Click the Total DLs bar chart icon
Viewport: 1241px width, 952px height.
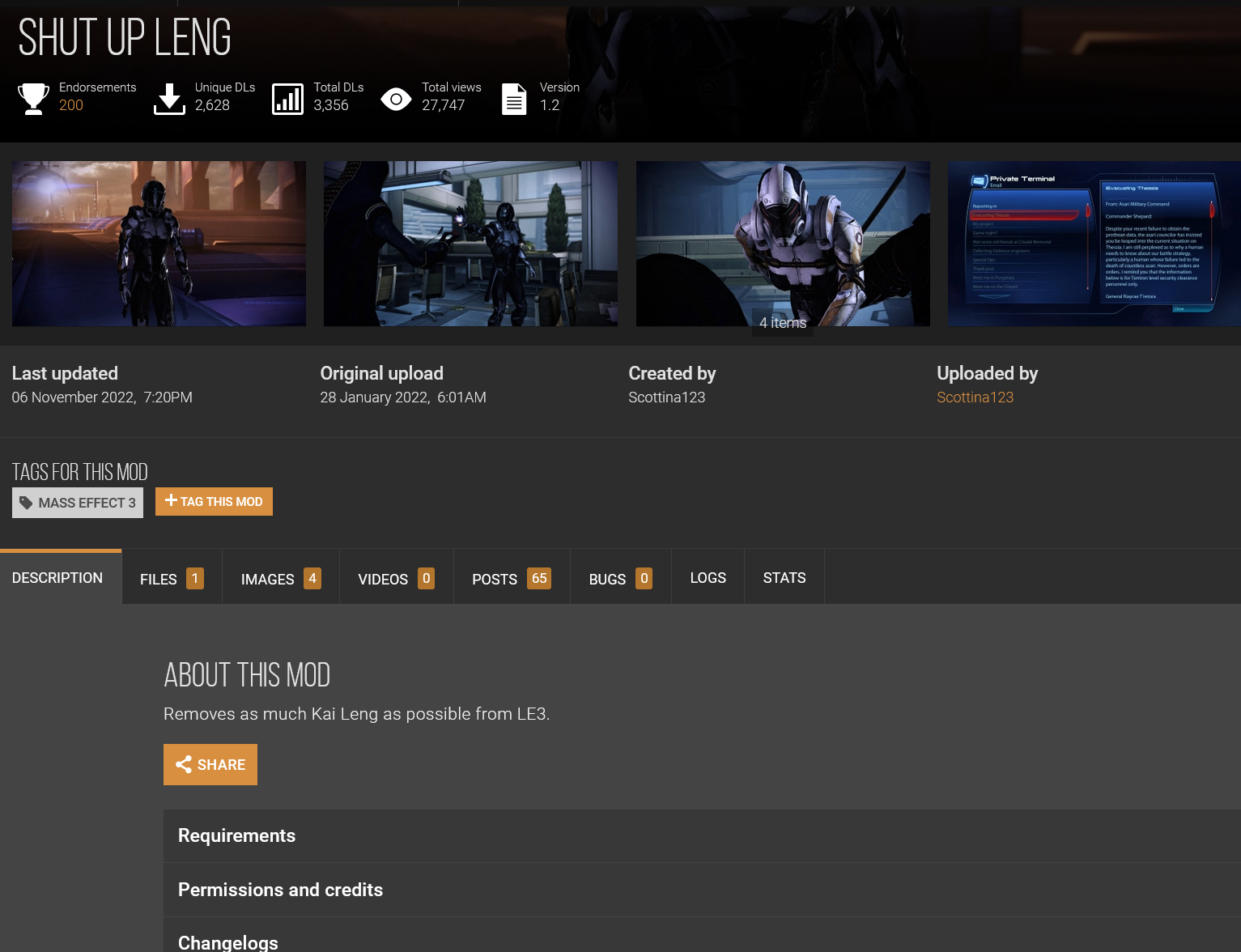287,99
